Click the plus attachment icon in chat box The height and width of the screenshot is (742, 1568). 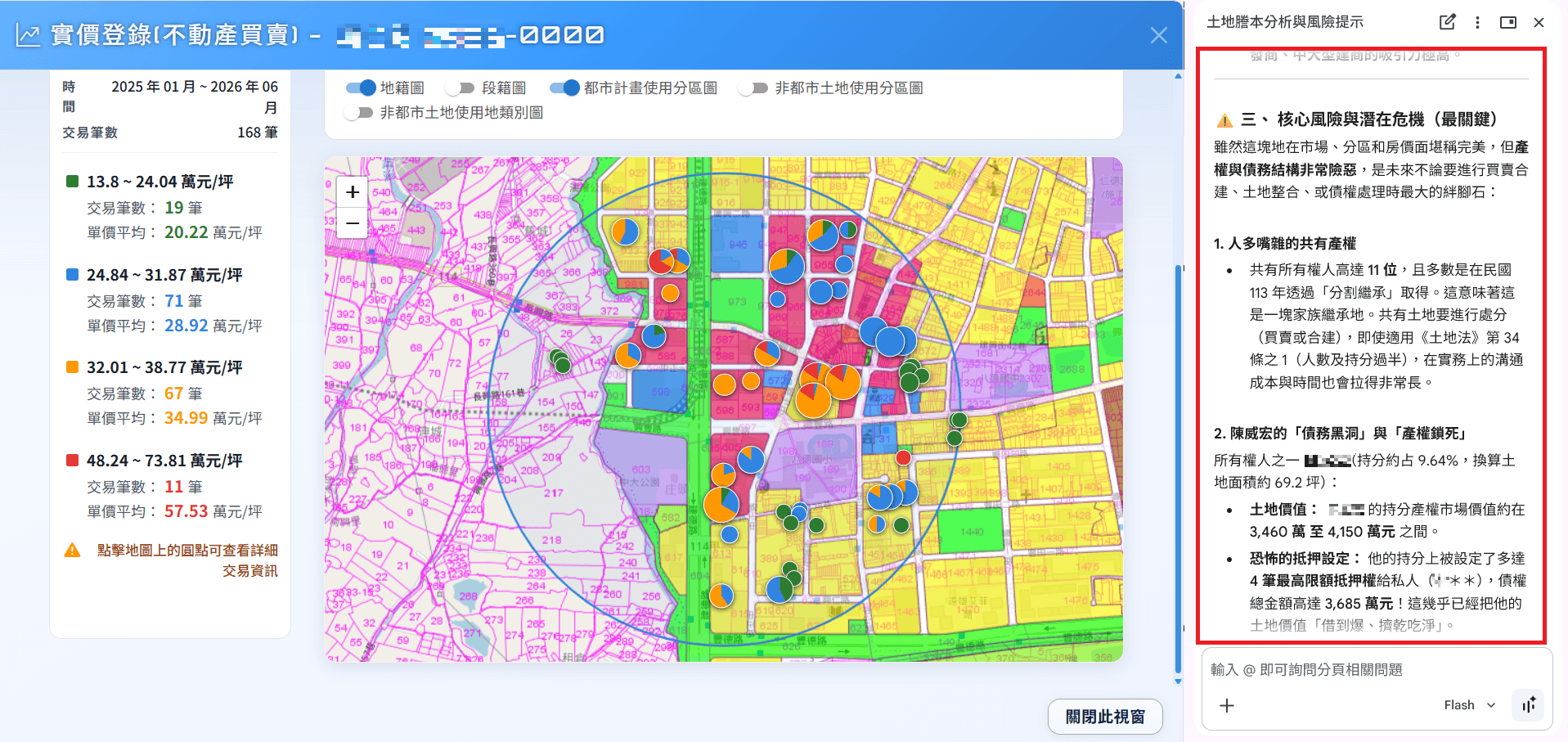coord(1227,705)
